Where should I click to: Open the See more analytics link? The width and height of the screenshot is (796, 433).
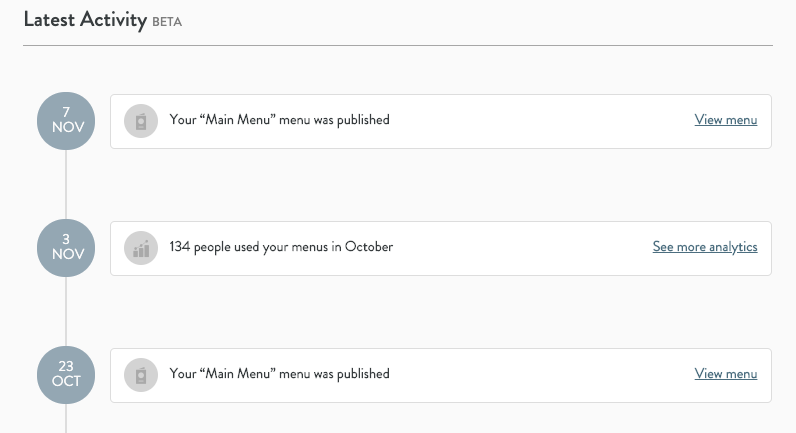pos(705,247)
